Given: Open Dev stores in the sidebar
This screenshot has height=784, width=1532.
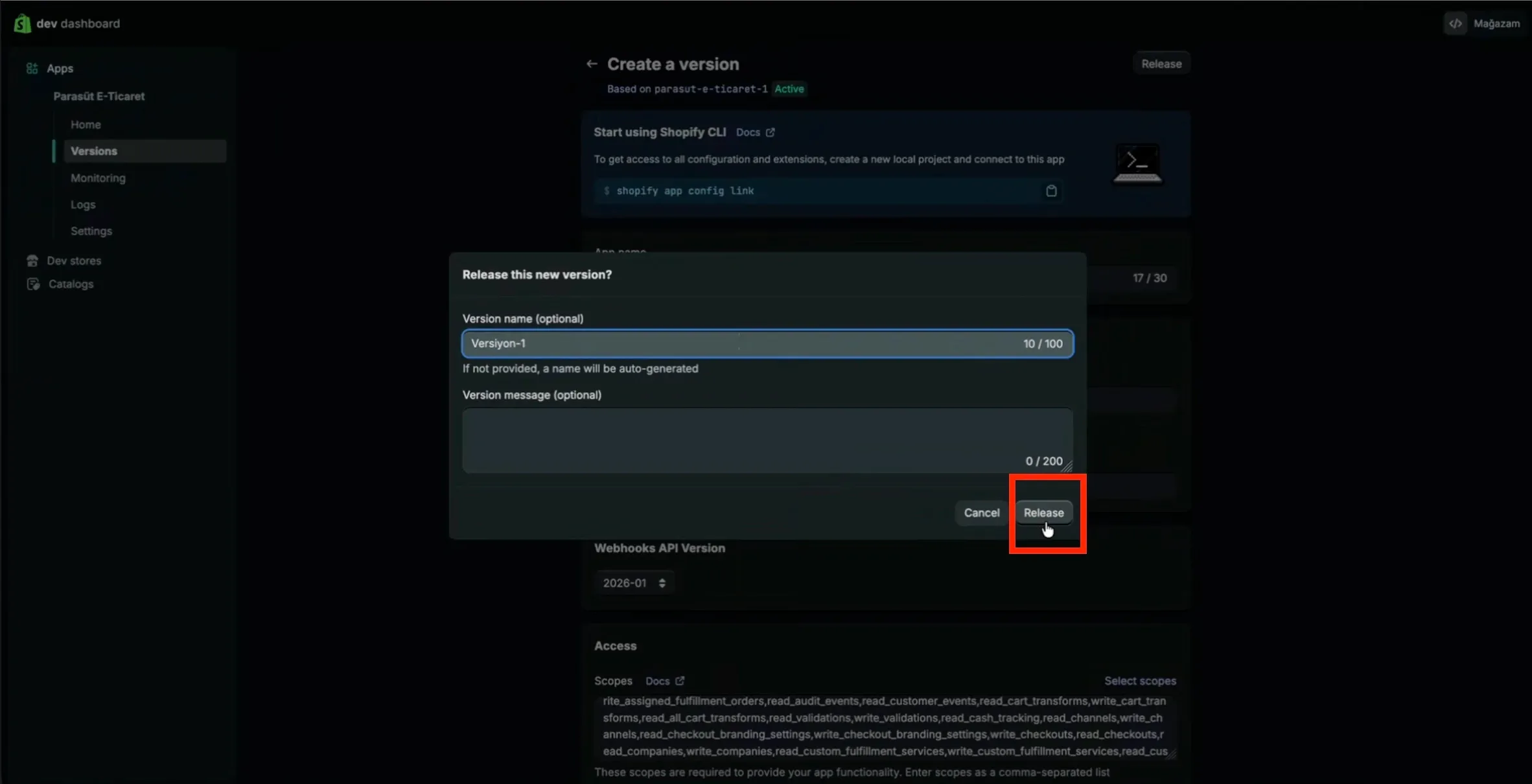Looking at the screenshot, I should (74, 260).
